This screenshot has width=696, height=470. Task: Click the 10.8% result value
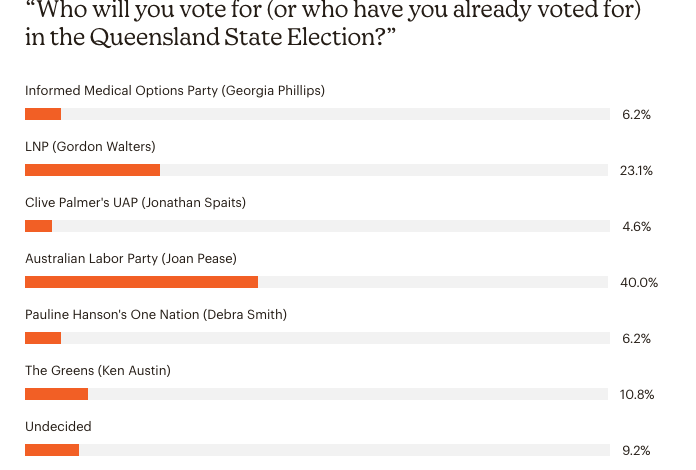pyautogui.click(x=637, y=394)
